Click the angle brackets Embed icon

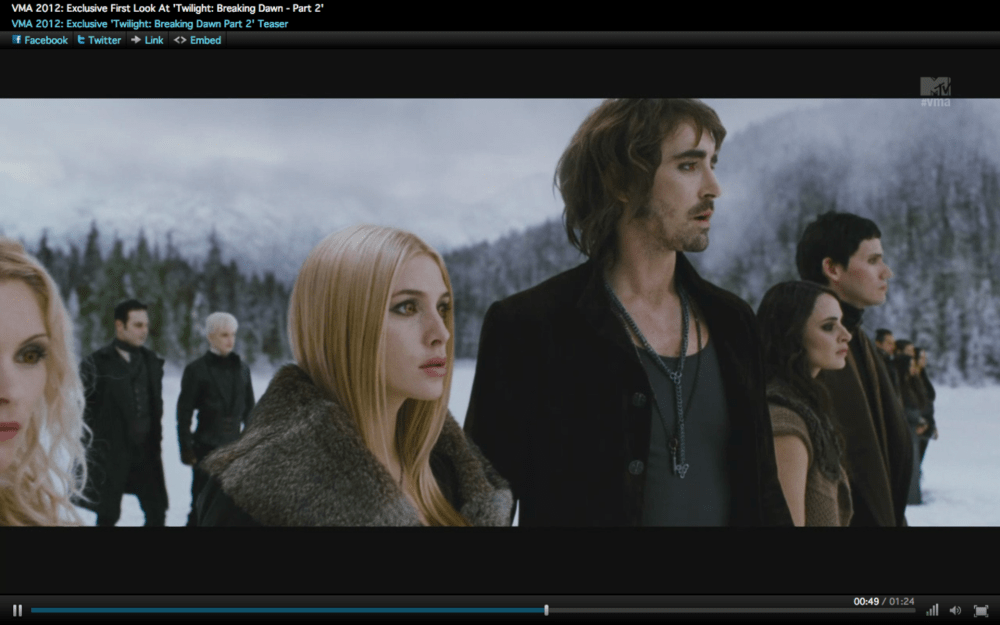[180, 40]
